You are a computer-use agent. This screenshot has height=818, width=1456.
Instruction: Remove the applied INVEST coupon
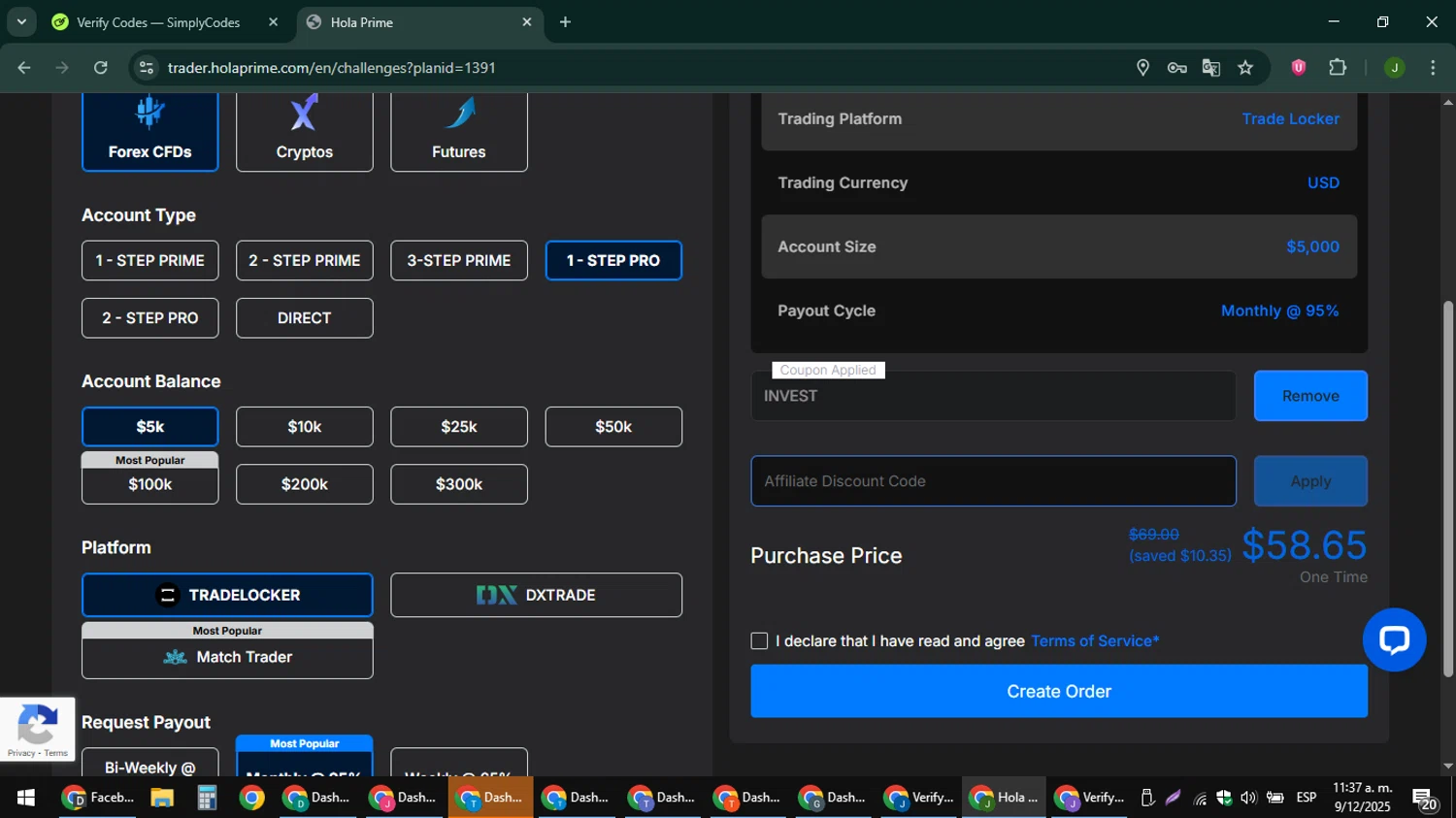click(x=1310, y=396)
